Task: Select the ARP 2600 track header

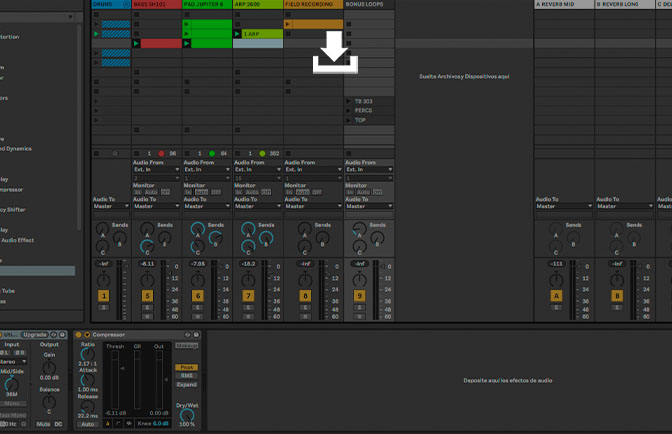Action: 256,4
